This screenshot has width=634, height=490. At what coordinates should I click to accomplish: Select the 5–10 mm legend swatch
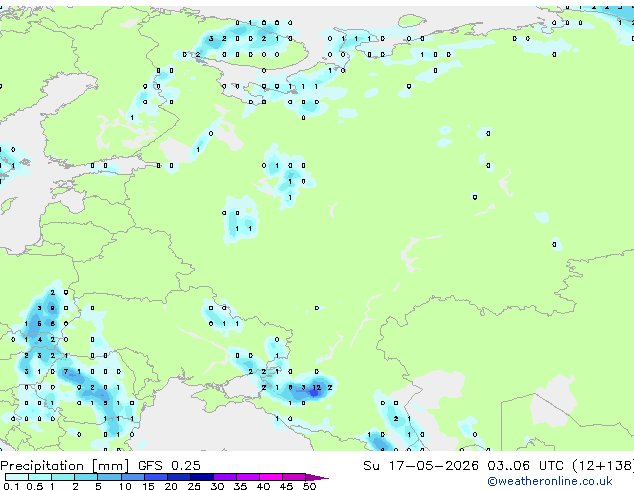109,477
